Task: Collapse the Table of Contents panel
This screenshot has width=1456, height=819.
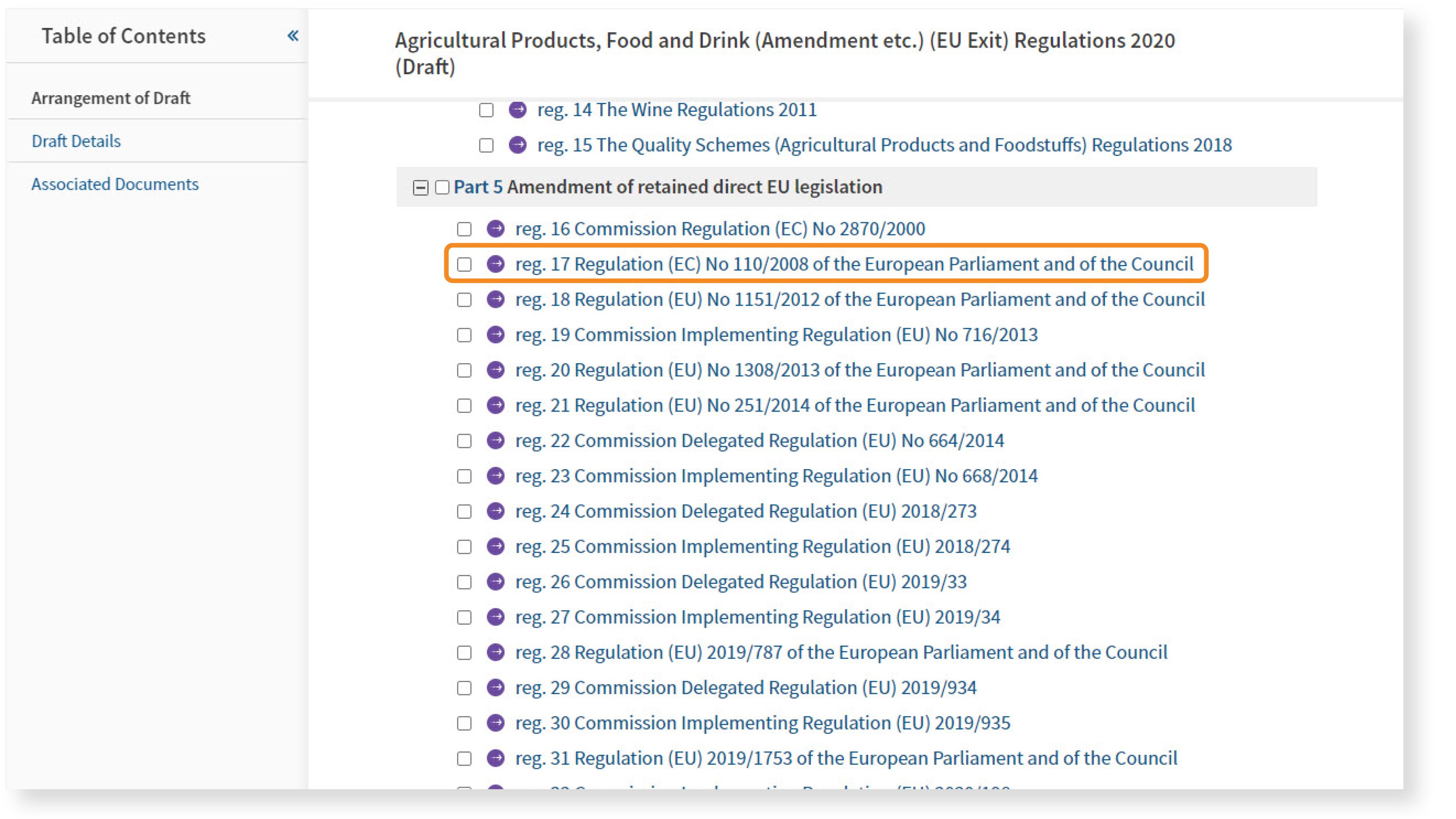Action: point(293,36)
